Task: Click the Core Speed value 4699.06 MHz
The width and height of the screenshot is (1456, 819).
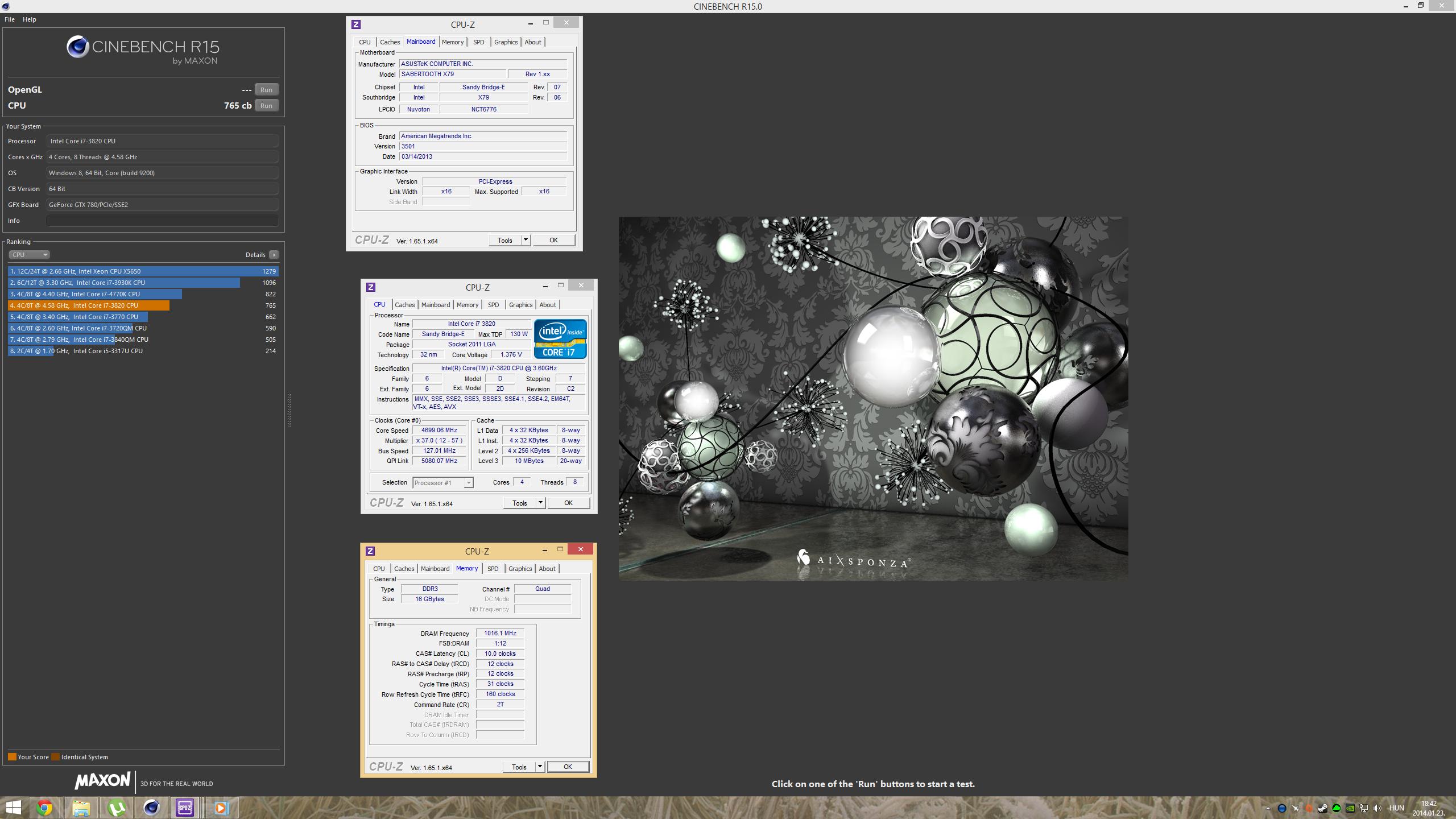Action: click(439, 431)
